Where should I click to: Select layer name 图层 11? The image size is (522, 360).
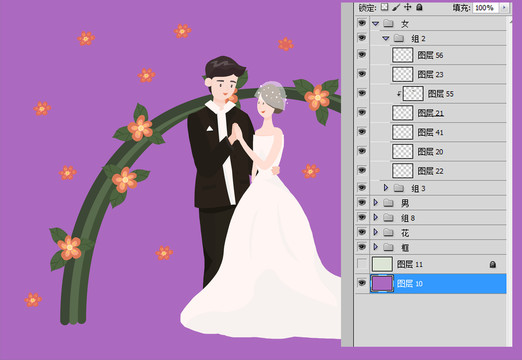[x=410, y=265]
